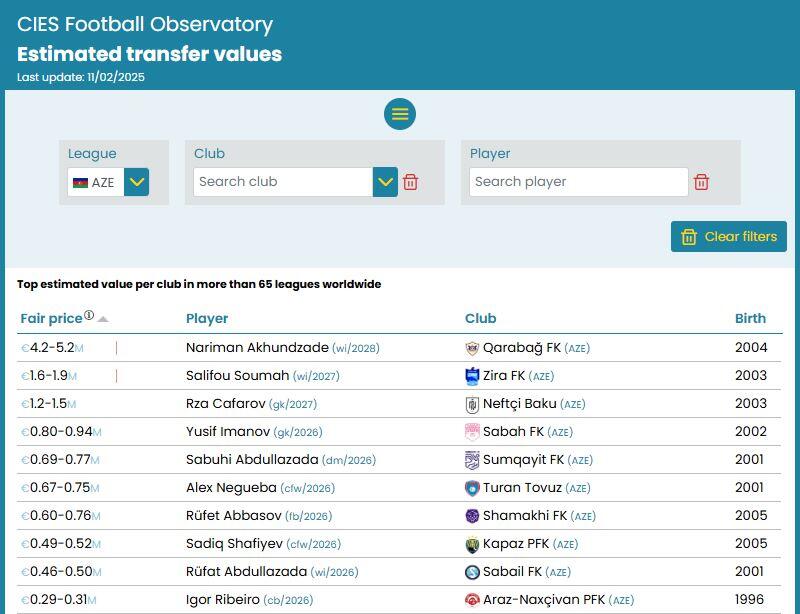Image resolution: width=800 pixels, height=614 pixels.
Task: Select player Nariman Akhundzade
Action: 257,348
